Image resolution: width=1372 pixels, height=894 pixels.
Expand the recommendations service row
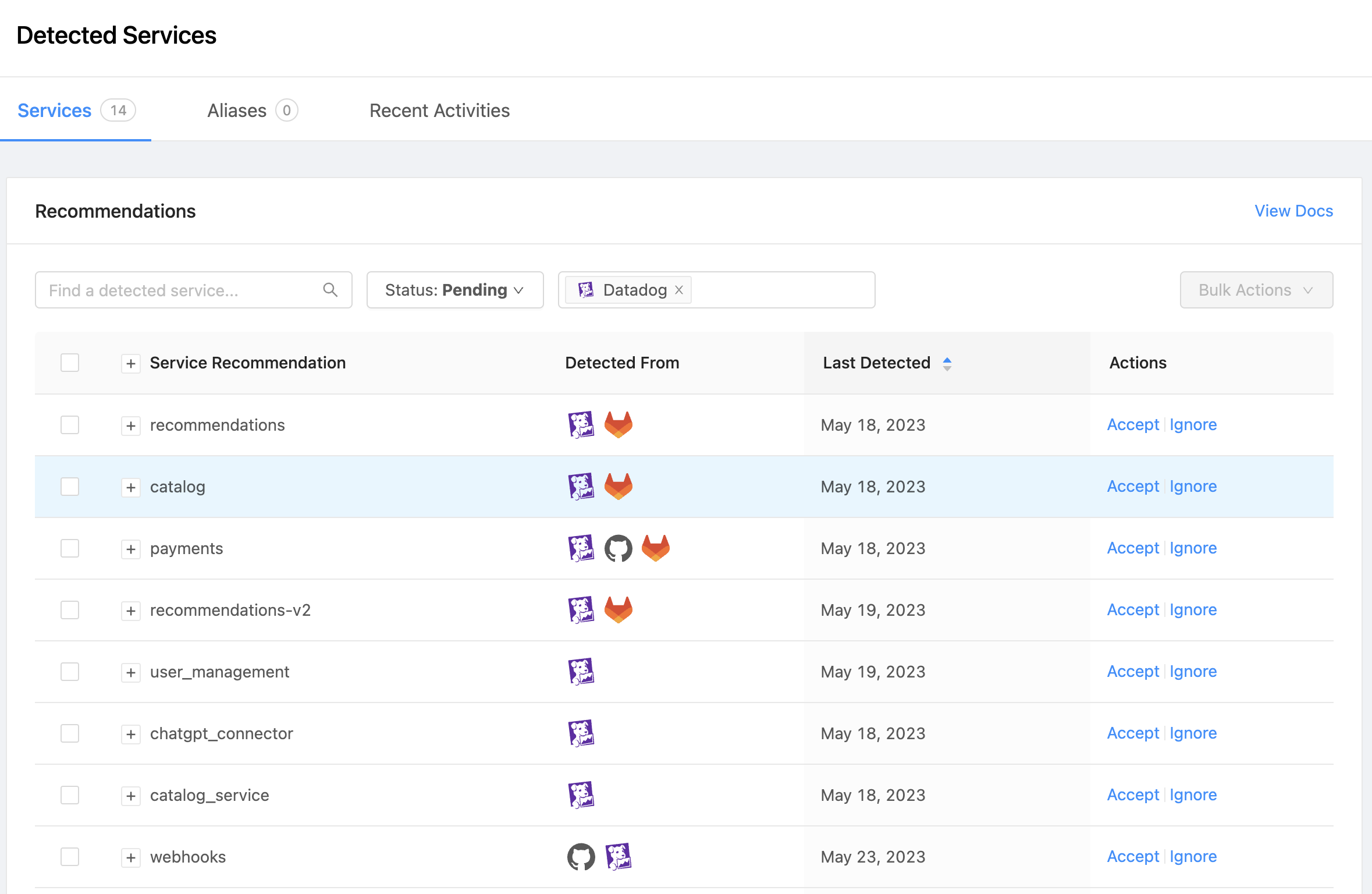[x=131, y=425]
